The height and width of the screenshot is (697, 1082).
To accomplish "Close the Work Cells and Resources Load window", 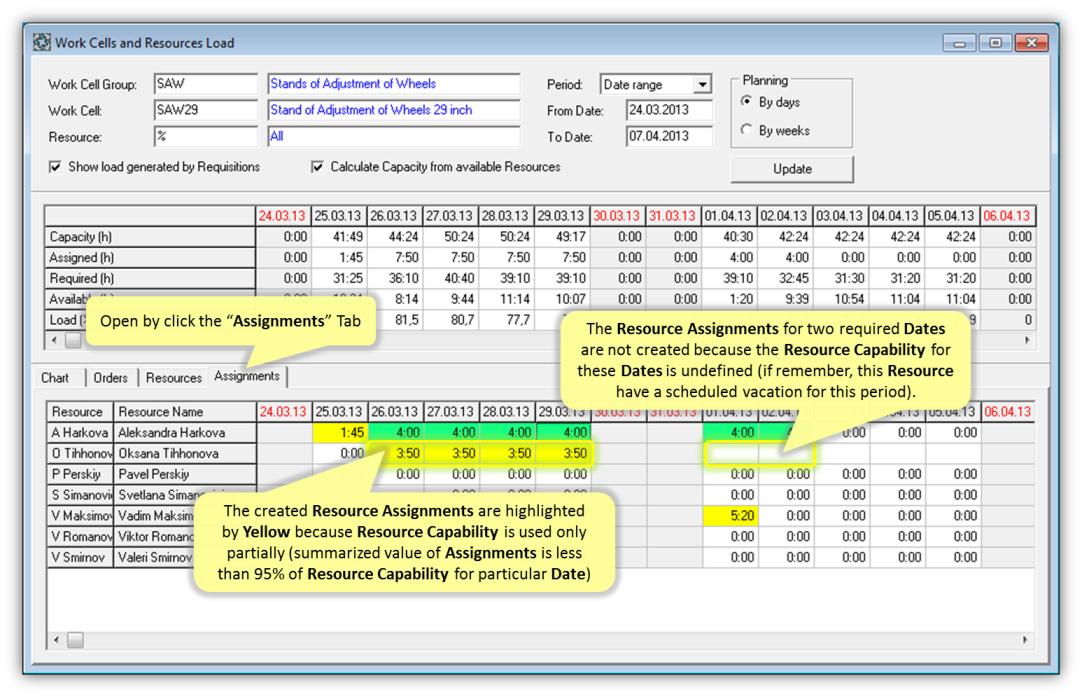I will coord(1032,43).
